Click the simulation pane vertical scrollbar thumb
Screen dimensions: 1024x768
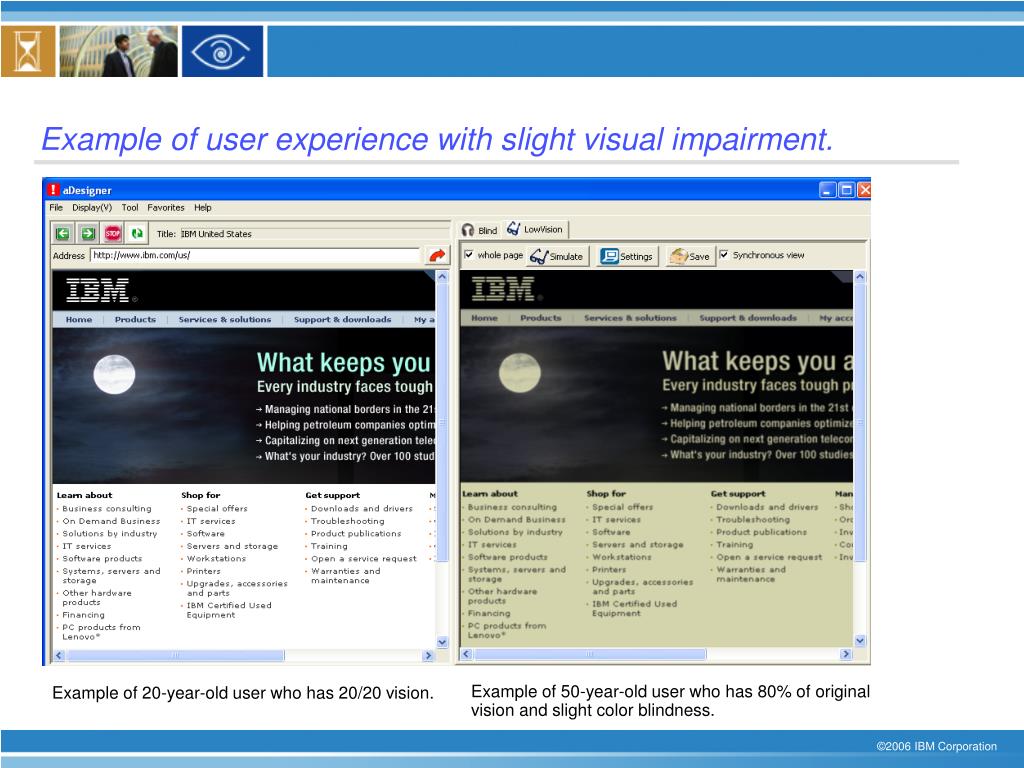coord(859,422)
